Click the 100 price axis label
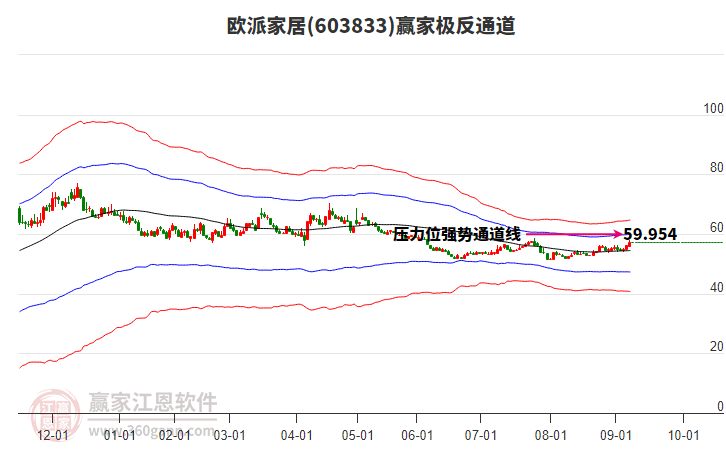 coord(713,108)
